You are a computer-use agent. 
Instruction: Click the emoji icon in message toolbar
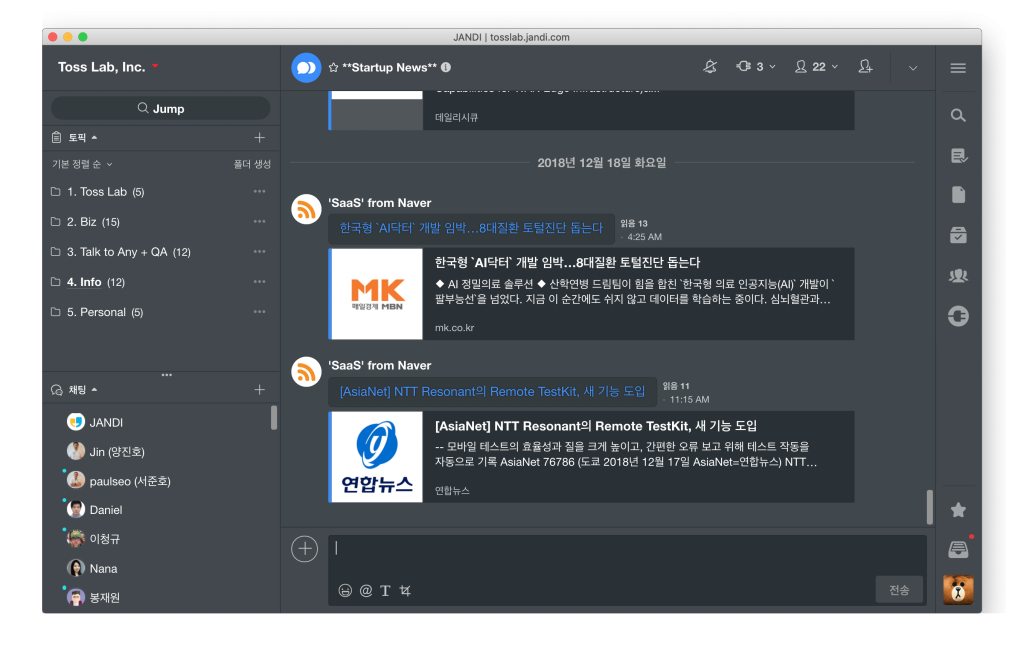pyautogui.click(x=345, y=591)
